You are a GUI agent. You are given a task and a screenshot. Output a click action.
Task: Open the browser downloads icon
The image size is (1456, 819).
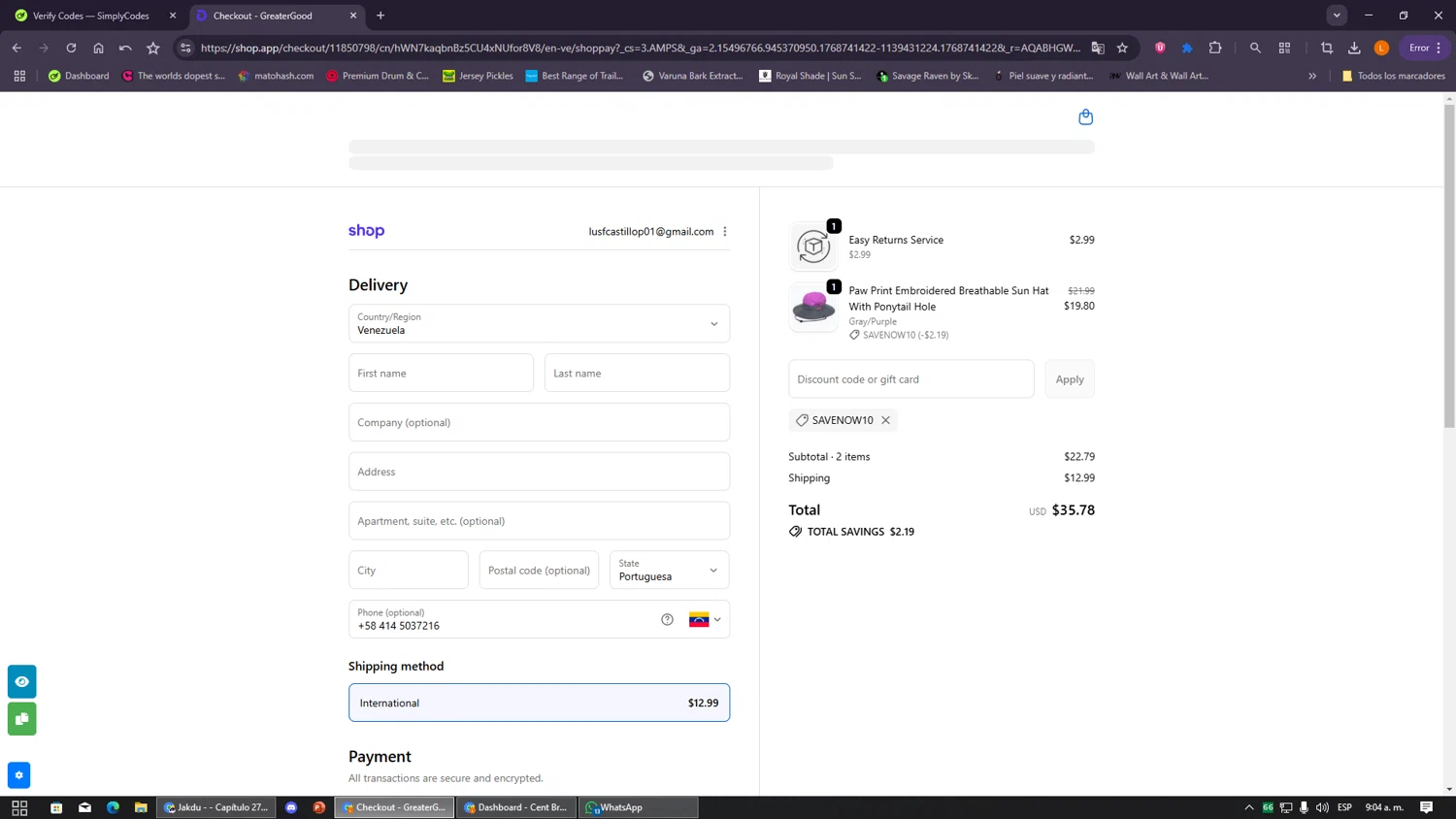[1354, 48]
